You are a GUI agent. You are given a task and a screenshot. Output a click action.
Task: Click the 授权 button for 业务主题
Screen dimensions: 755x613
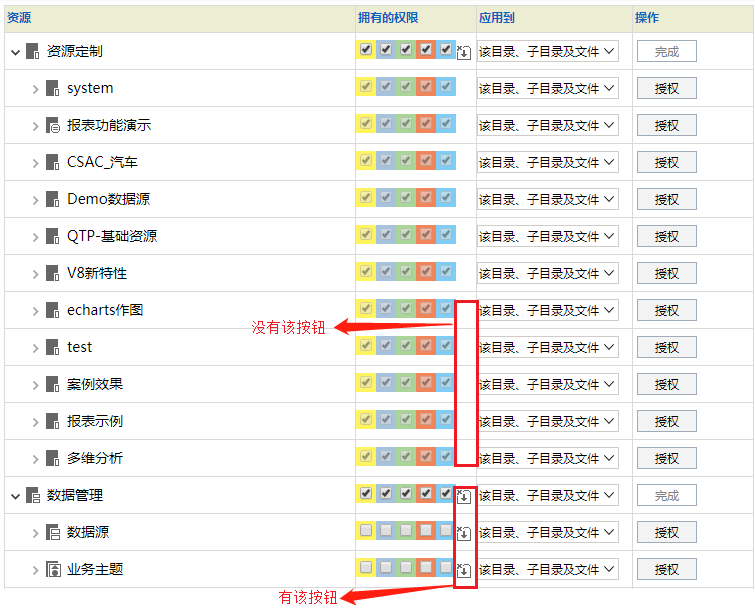pos(666,569)
